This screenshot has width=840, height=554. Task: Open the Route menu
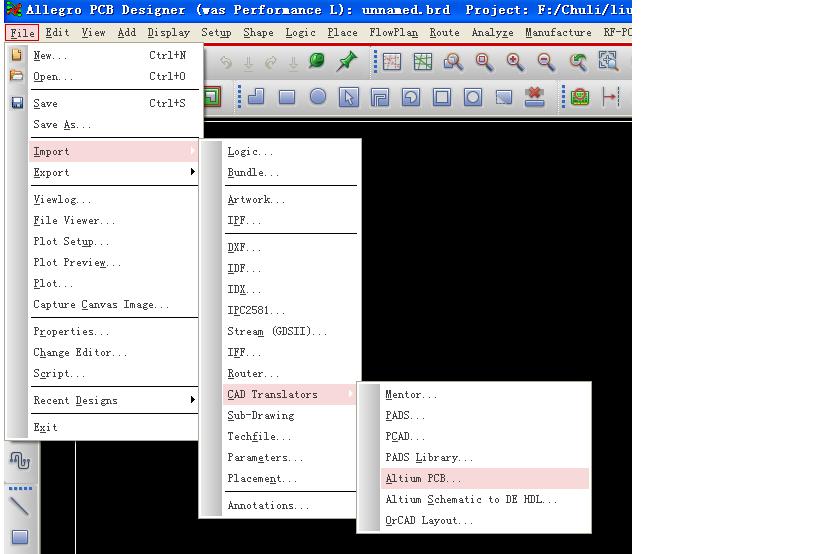tap(444, 33)
